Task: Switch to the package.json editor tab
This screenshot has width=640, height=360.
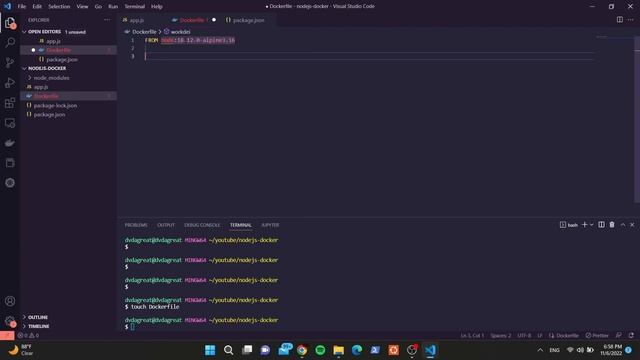Action: (x=248, y=20)
